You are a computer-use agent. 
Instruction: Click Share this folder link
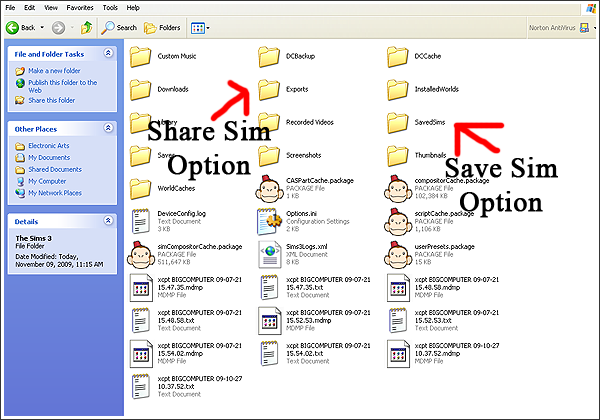point(52,100)
